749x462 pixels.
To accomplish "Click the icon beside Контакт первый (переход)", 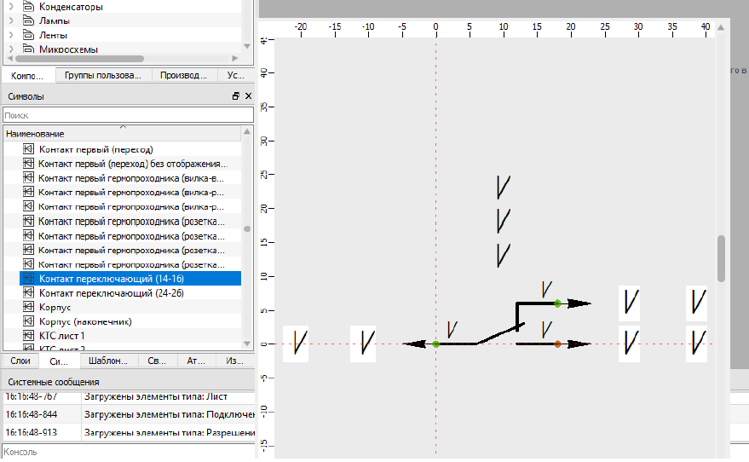I will 29,149.
